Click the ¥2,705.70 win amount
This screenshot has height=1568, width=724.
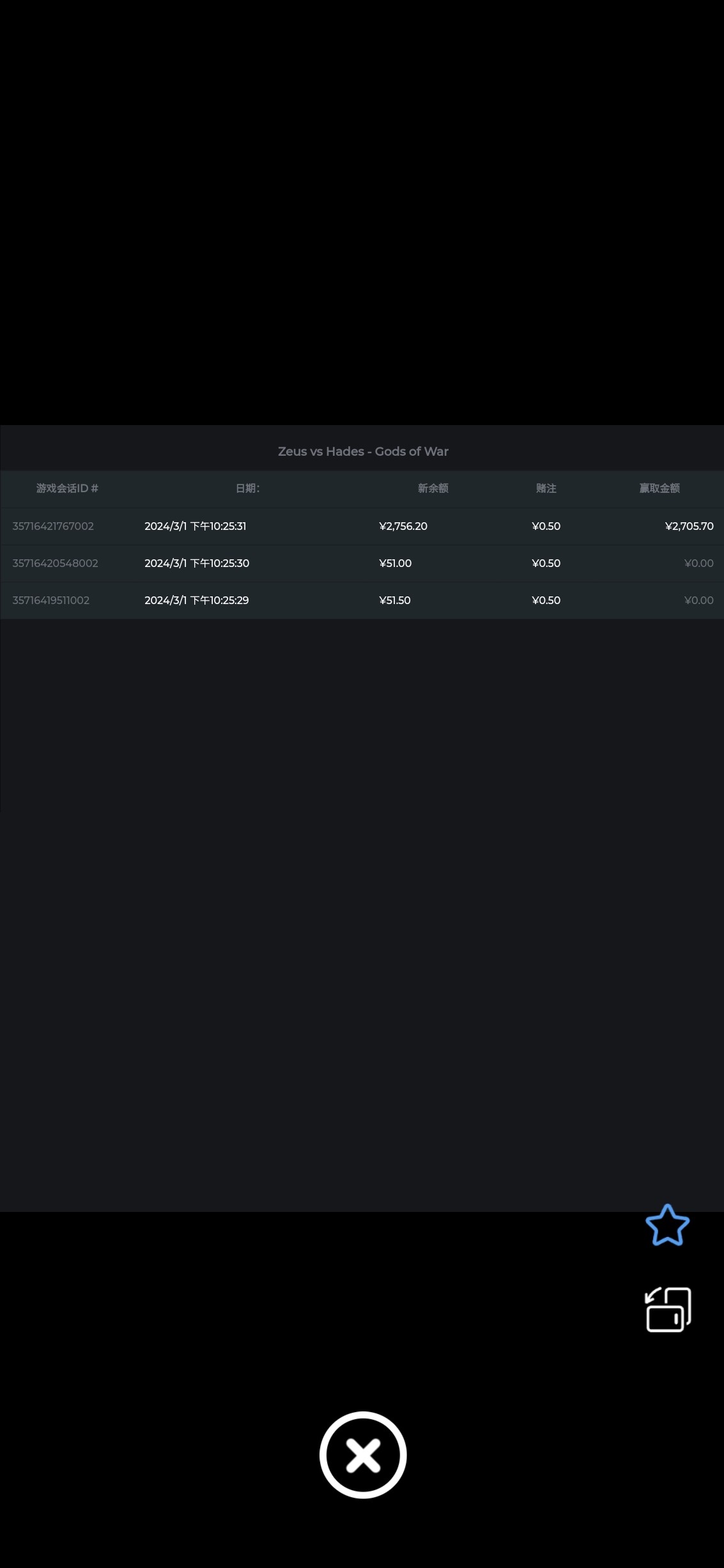pyautogui.click(x=689, y=526)
